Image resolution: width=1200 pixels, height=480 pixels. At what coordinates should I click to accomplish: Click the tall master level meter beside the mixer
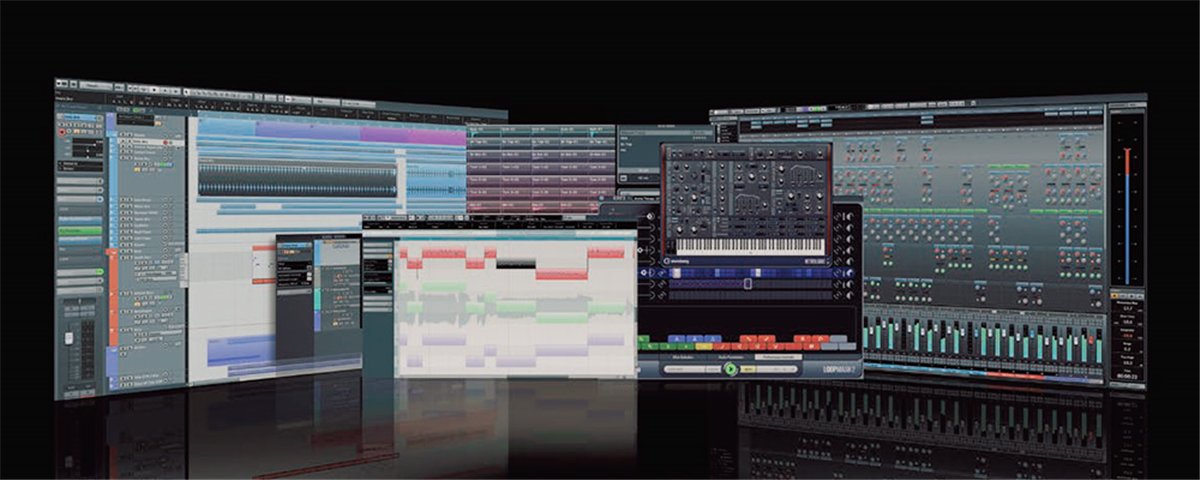pos(1126,216)
